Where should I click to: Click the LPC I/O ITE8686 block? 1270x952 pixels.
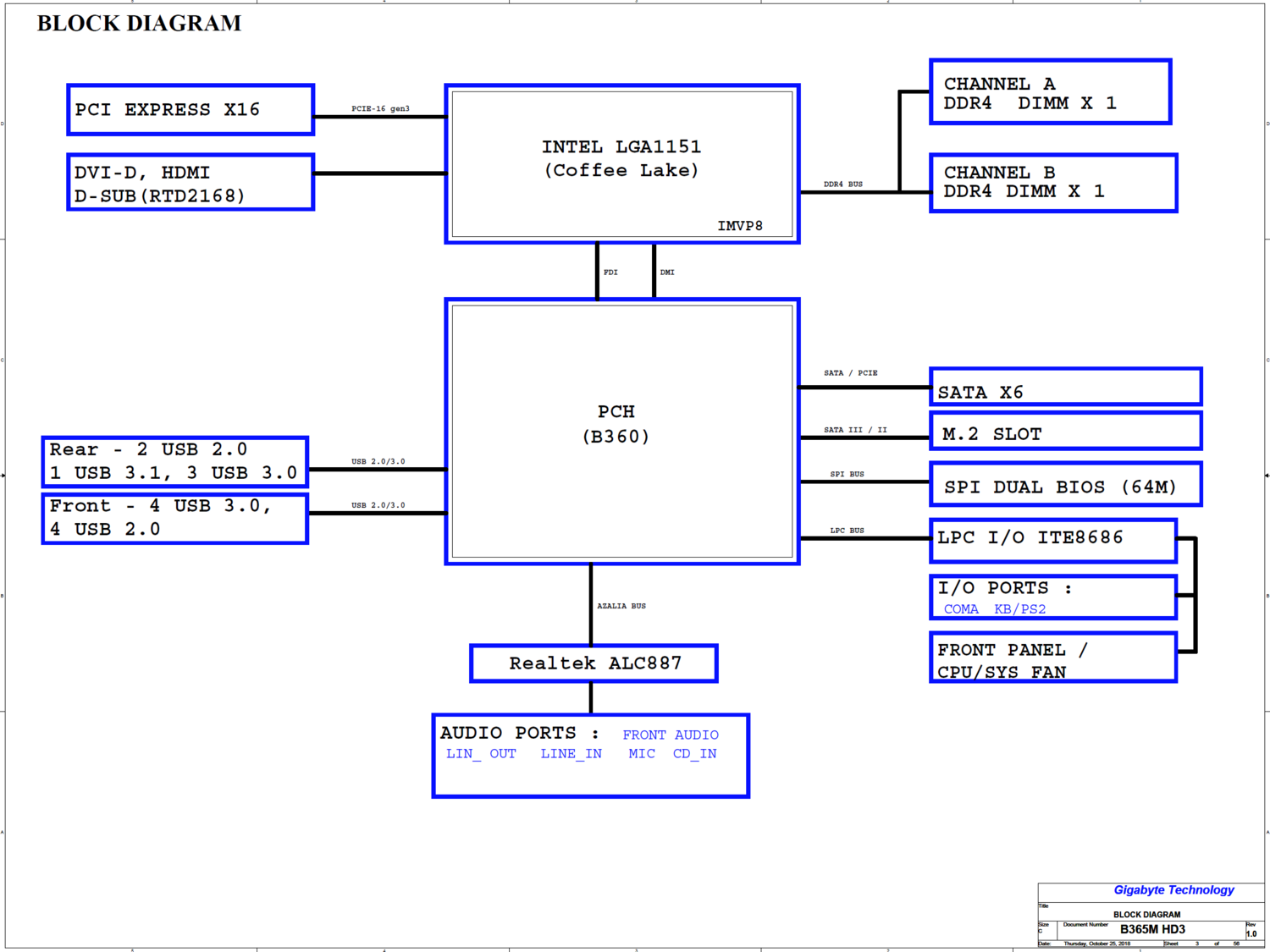coord(1052,540)
